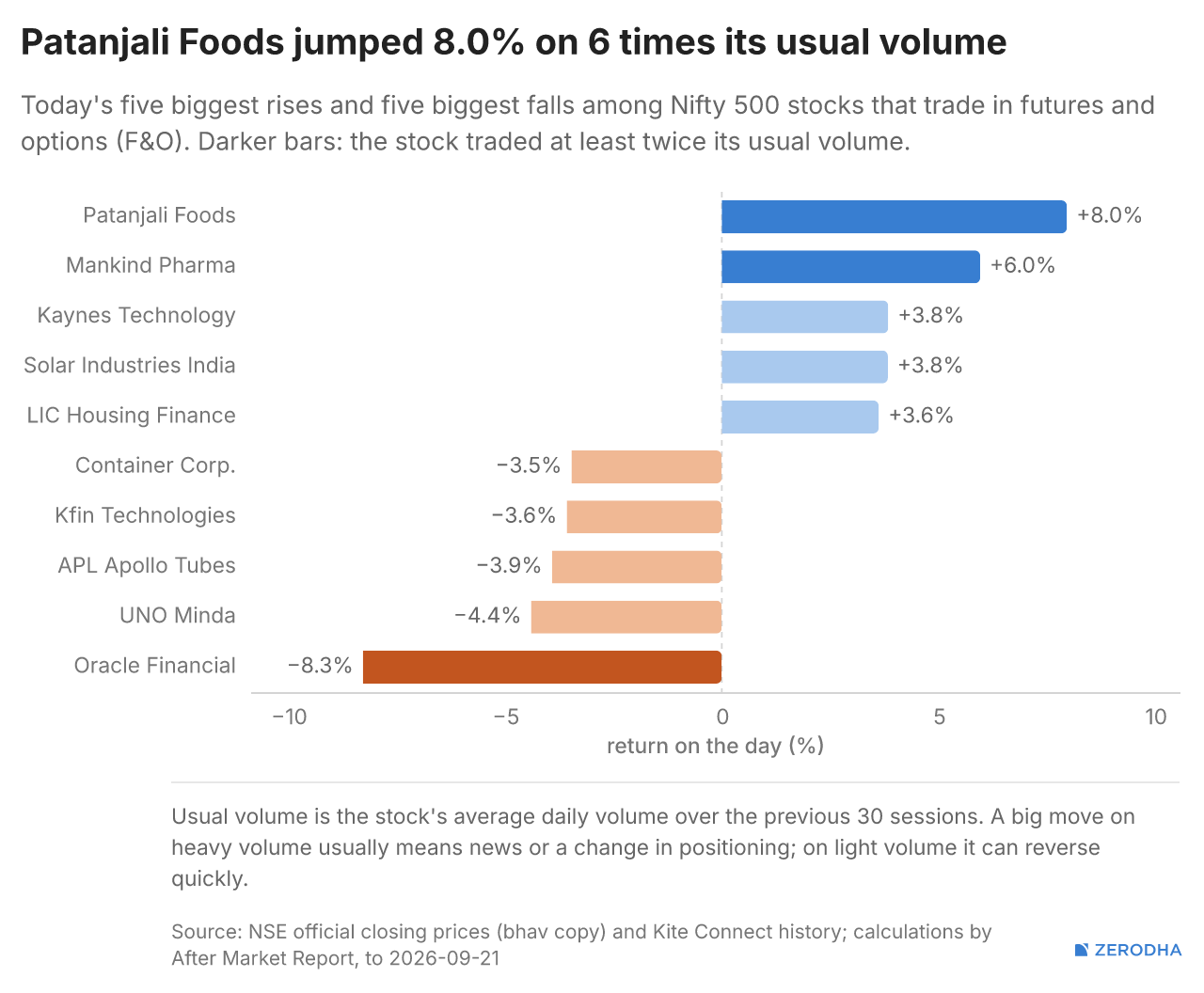
Task: Select the LIC Housing Finance label
Action: tap(131, 416)
